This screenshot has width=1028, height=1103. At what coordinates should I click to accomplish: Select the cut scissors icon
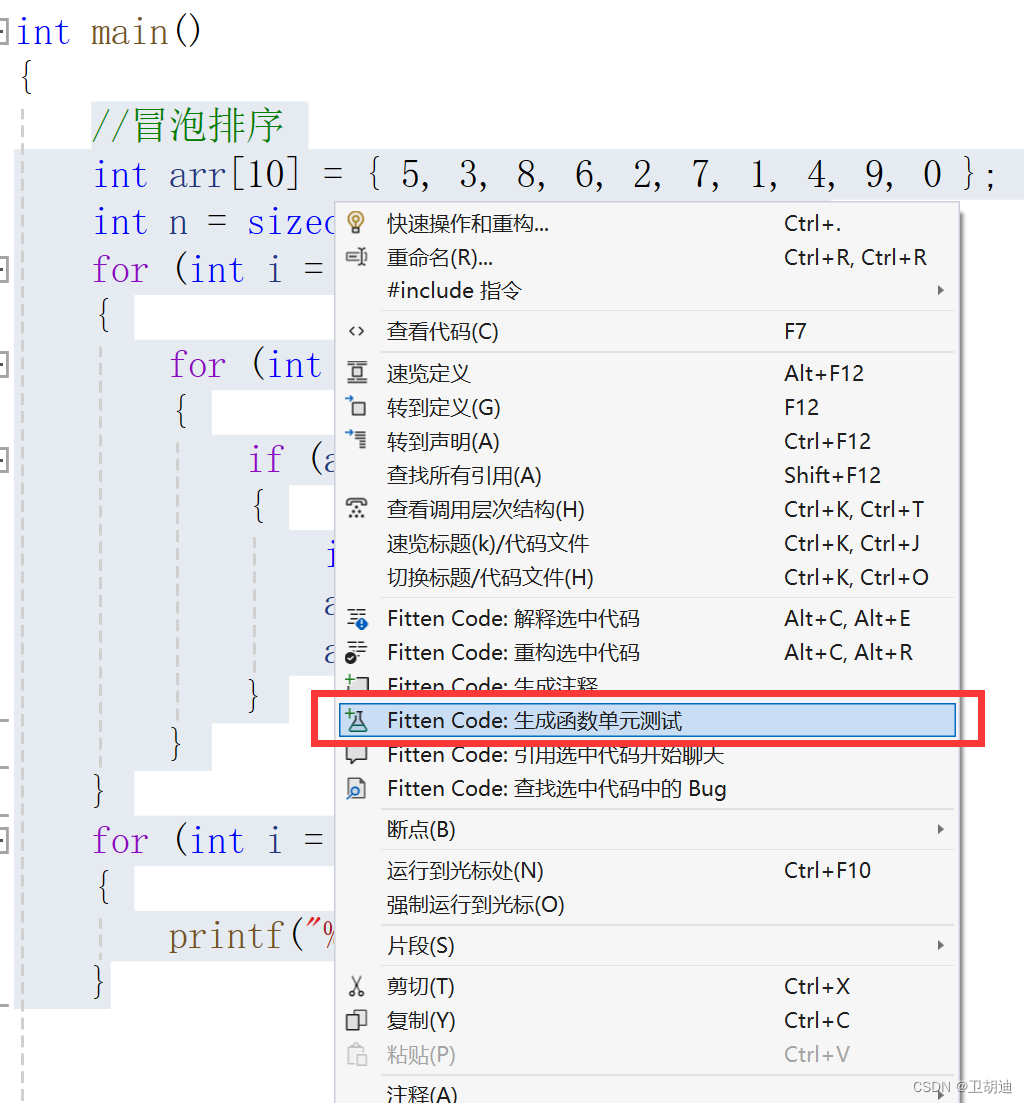[357, 986]
